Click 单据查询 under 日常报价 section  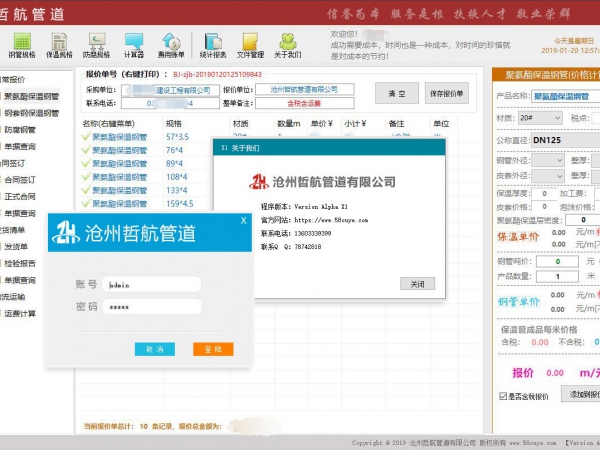pos(20,147)
